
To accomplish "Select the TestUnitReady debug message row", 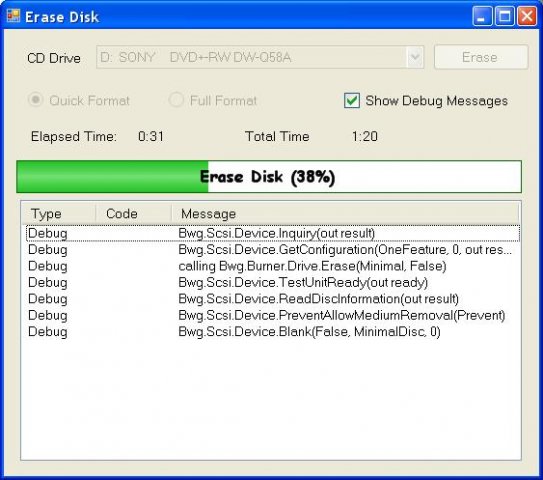I will pyautogui.click(x=273, y=283).
